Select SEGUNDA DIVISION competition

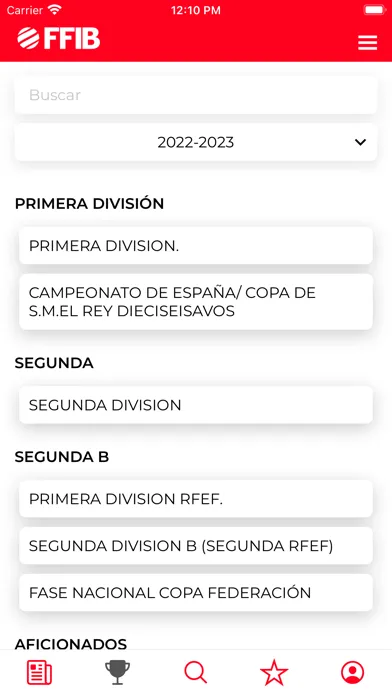pos(196,405)
